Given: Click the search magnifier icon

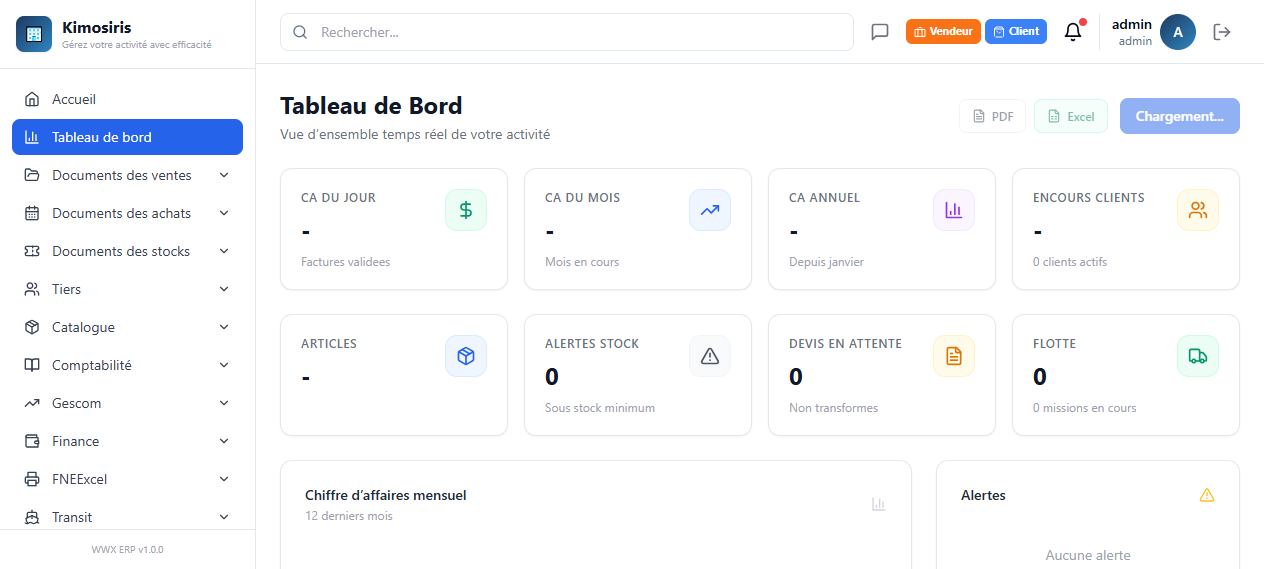Looking at the screenshot, I should click(300, 32).
